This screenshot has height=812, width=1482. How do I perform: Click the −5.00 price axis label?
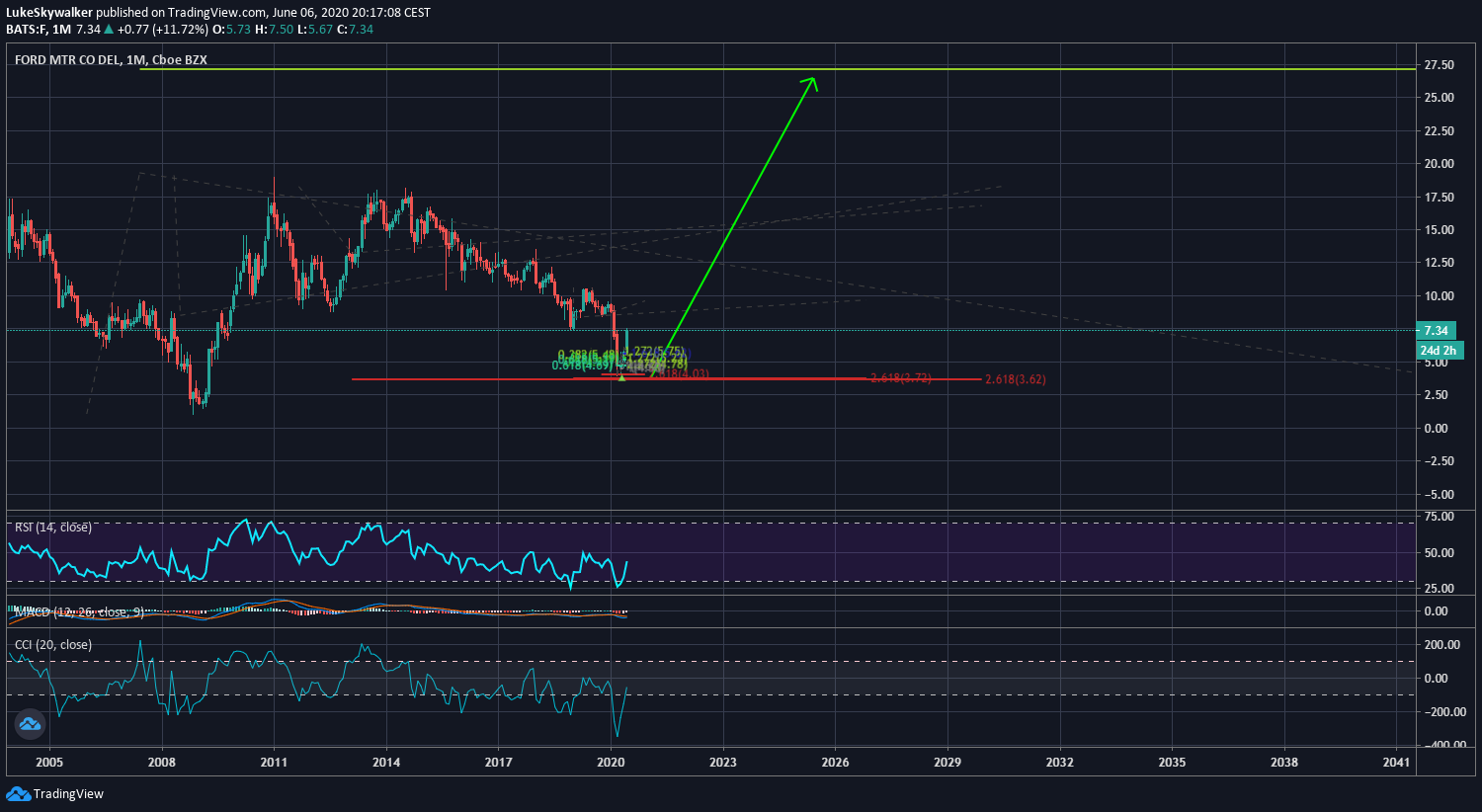pos(1440,495)
